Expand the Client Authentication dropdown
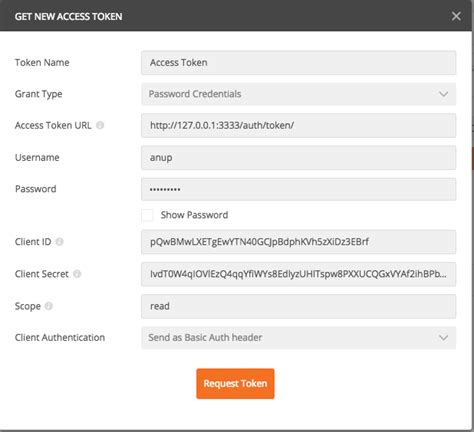474x432 pixels. (x=298, y=338)
